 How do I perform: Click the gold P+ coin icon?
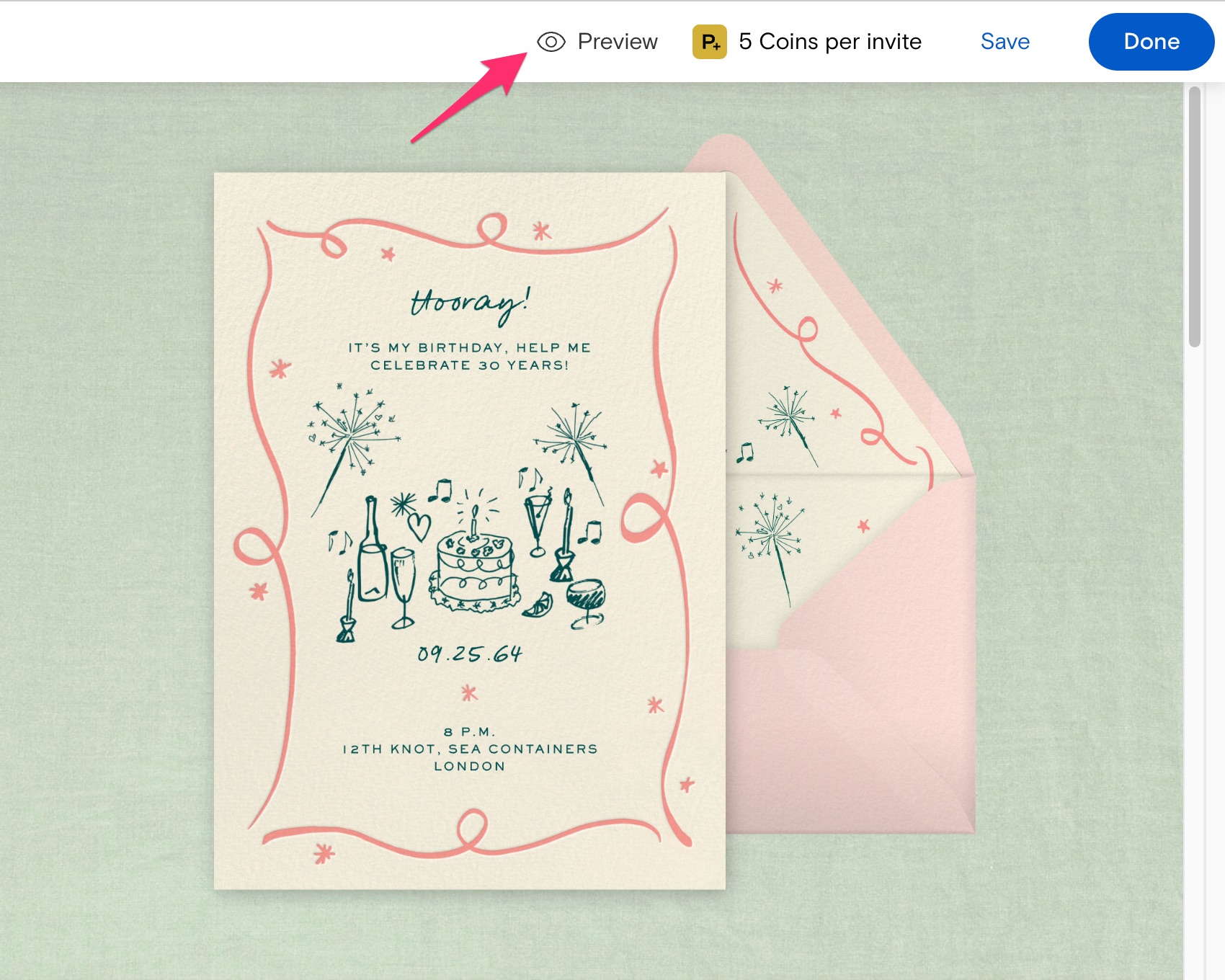[x=710, y=42]
